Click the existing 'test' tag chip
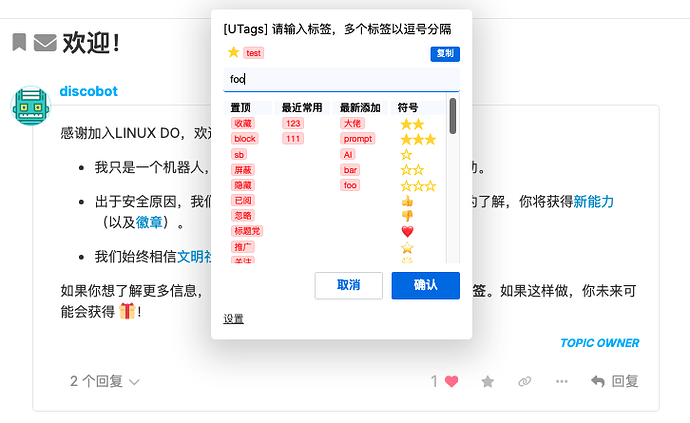690x423 pixels. (x=253, y=53)
